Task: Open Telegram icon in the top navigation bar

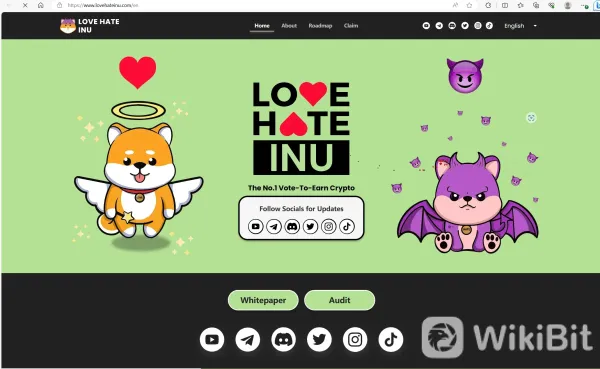Action: pos(439,26)
